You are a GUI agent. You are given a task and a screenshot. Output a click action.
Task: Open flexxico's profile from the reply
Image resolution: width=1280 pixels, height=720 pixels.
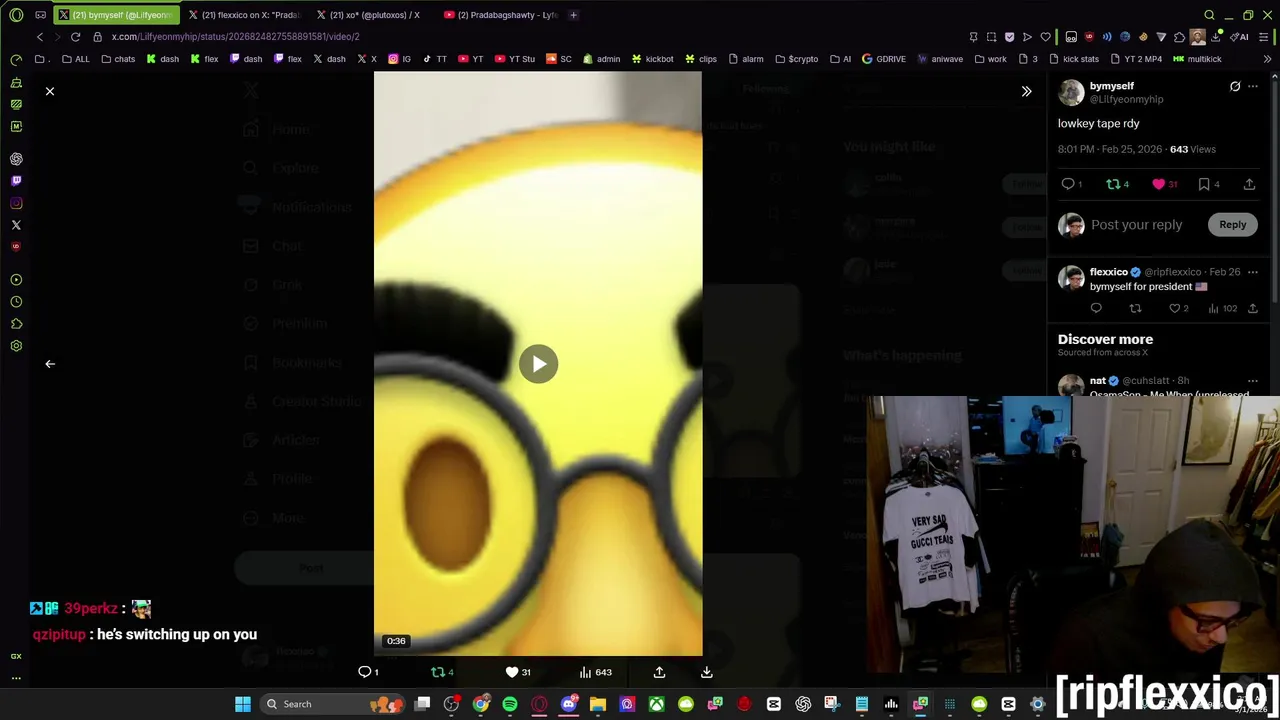pyautogui.click(x=1108, y=272)
